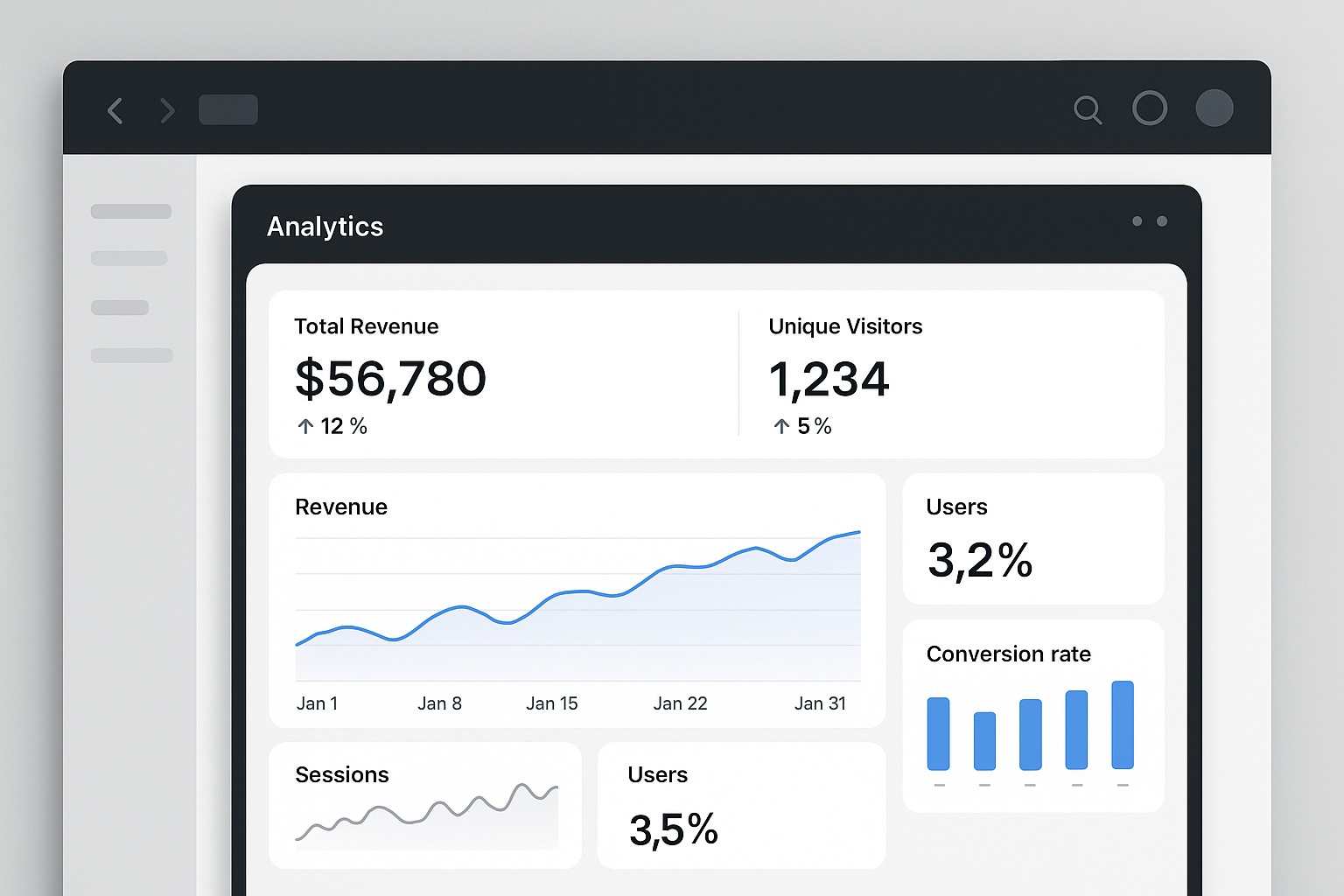This screenshot has width=1344, height=896.
Task: Click the left dot in the Analytics title bar
Action: click(1138, 221)
